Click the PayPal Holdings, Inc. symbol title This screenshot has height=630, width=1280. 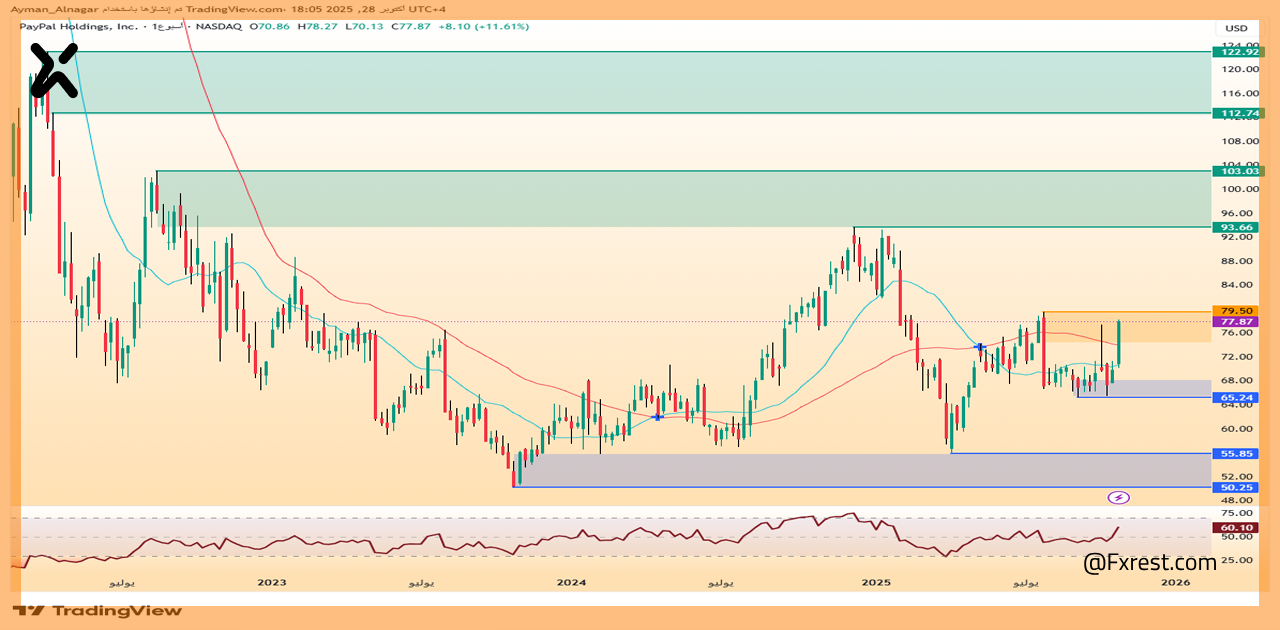tap(78, 26)
